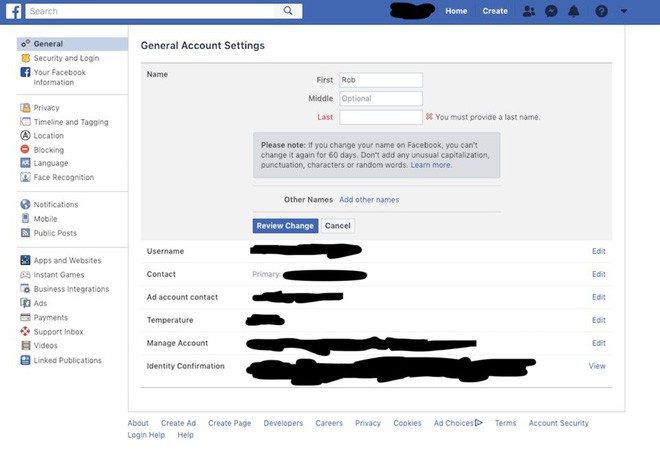Screen dimensions: 660x450
Task: Click the Timeline and Tagging icon
Action: (25, 122)
